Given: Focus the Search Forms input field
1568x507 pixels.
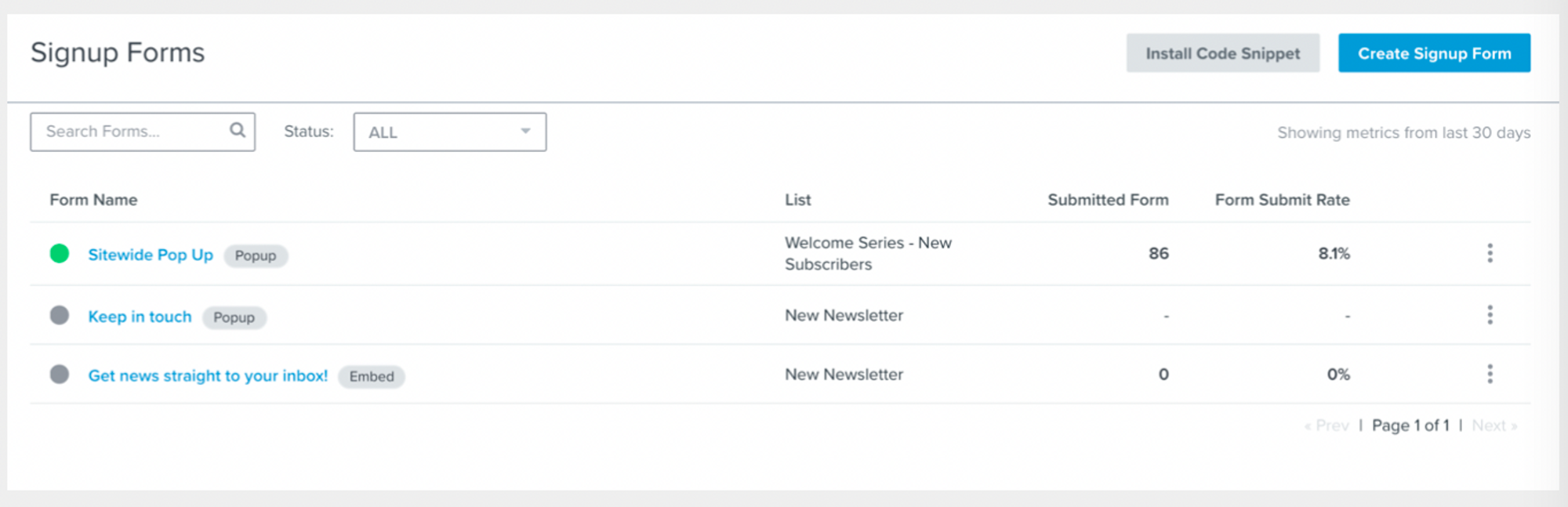Looking at the screenshot, I should coord(133,132).
